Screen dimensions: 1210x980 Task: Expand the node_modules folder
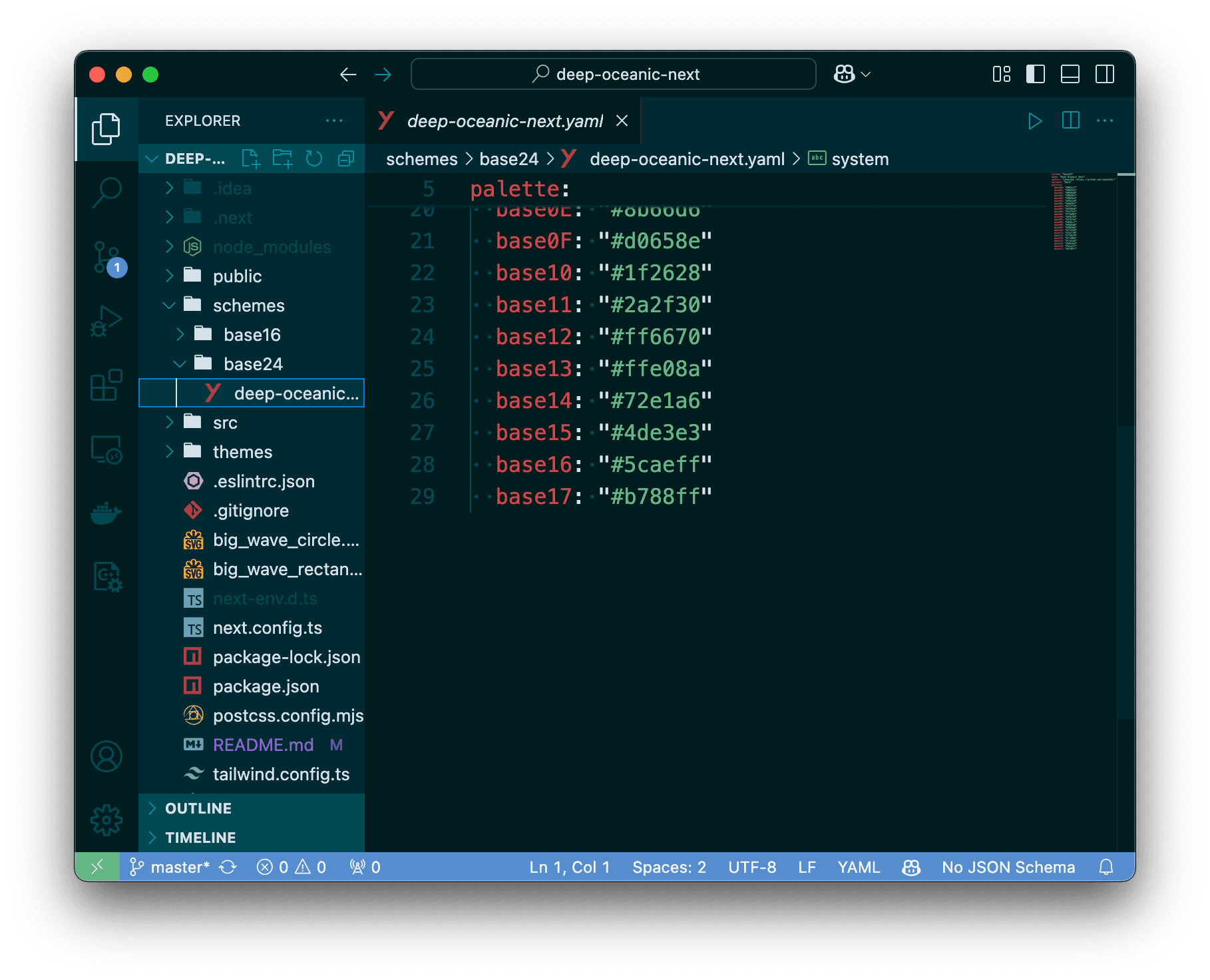pyautogui.click(x=252, y=247)
